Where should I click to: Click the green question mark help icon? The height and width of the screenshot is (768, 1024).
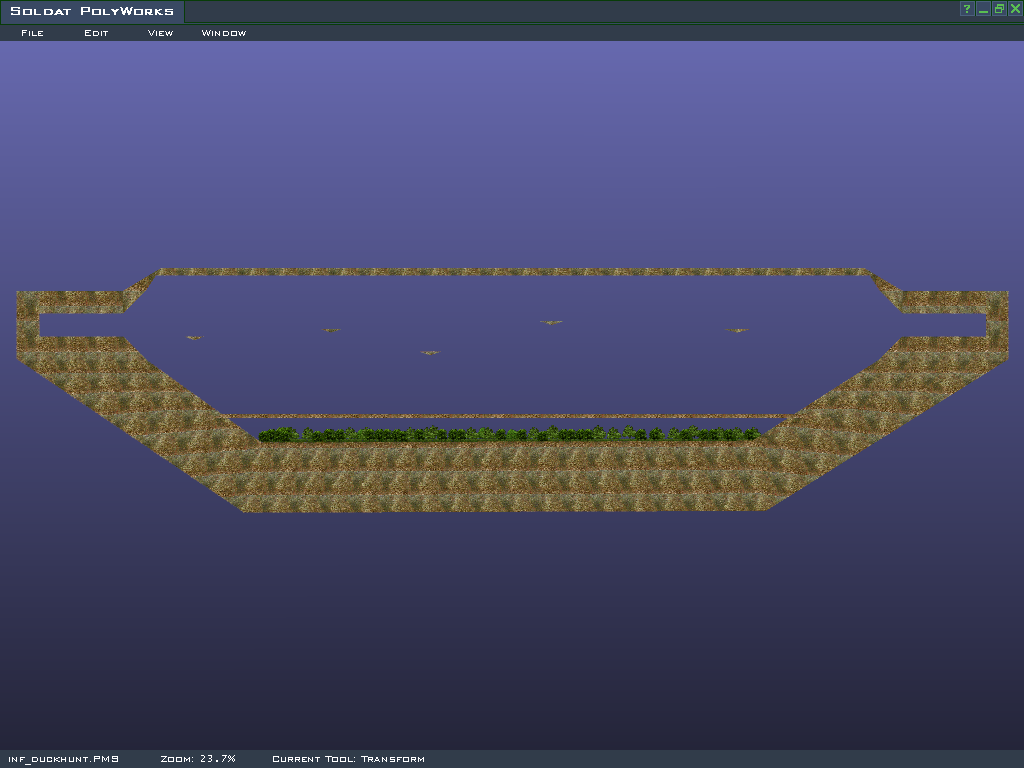967,9
